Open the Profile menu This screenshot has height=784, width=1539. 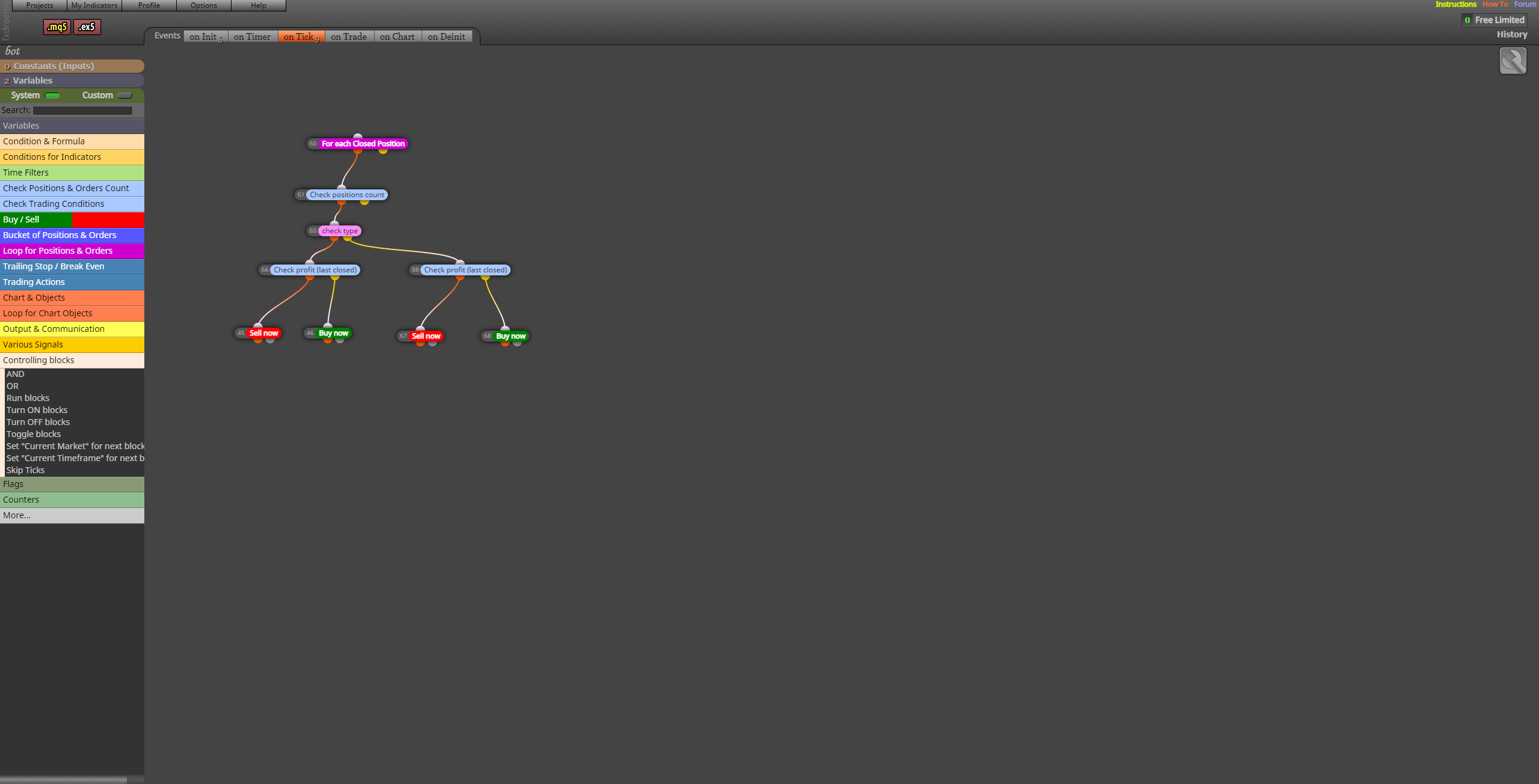point(149,5)
